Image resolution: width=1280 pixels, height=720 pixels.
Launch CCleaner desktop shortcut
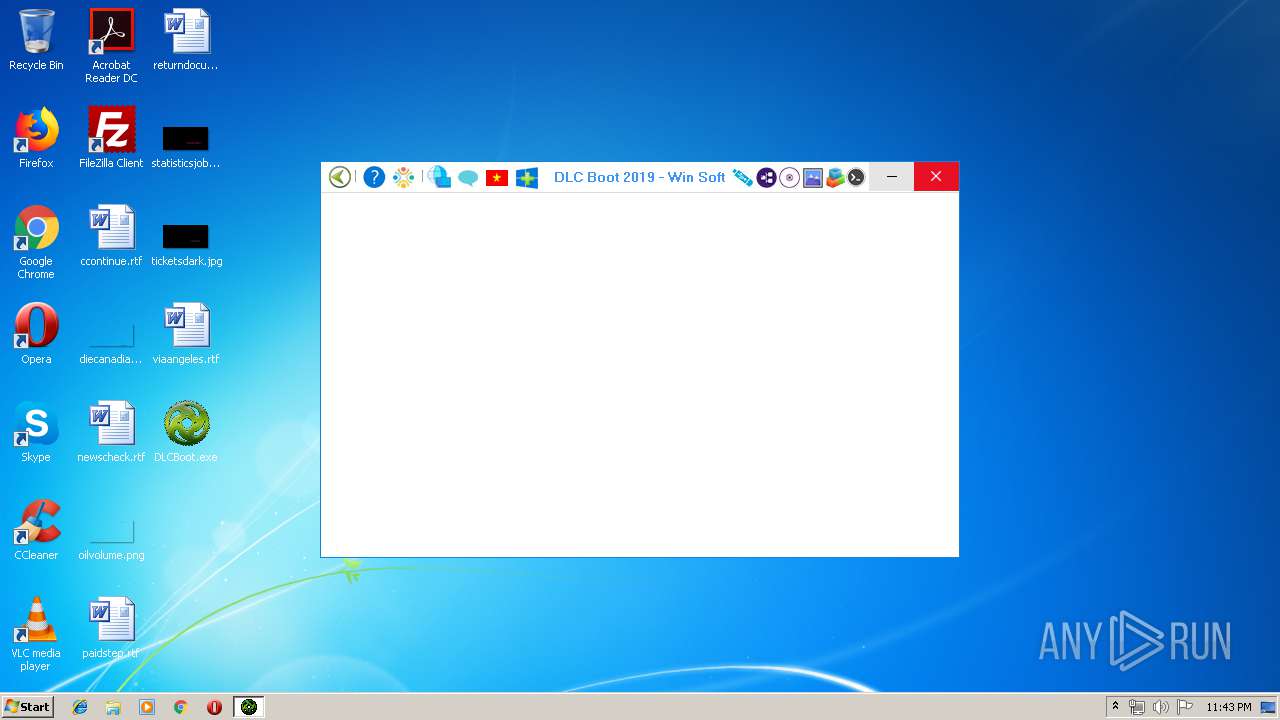pyautogui.click(x=36, y=530)
